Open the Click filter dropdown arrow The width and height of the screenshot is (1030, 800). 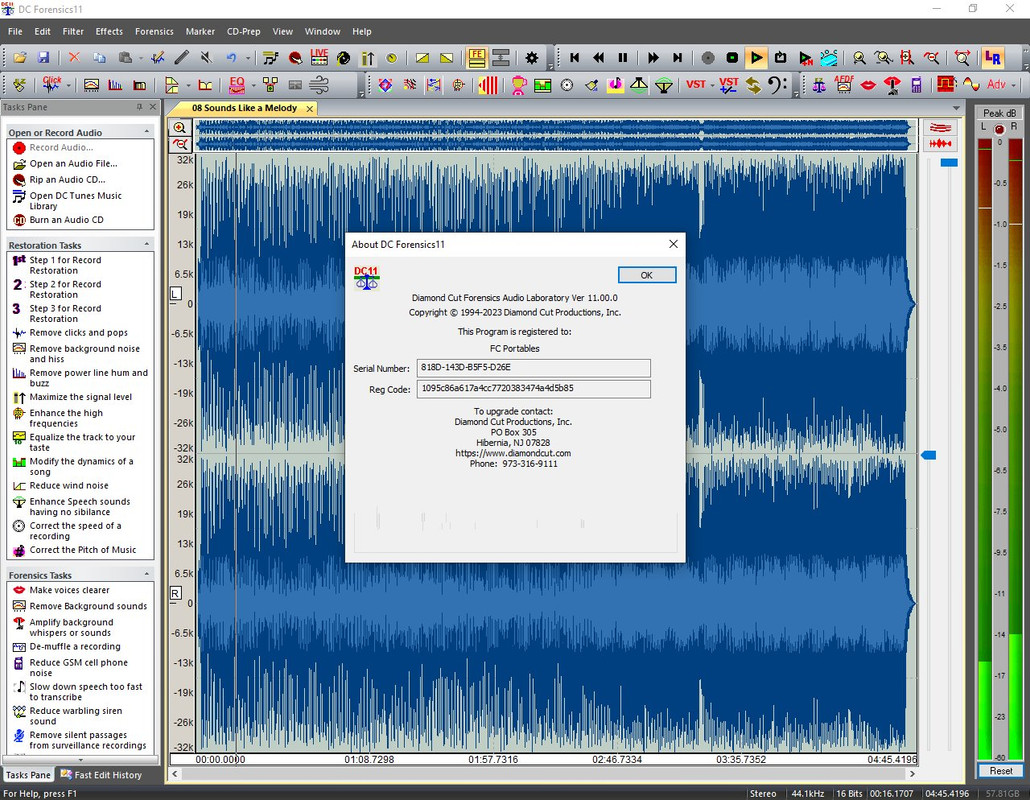coord(68,85)
